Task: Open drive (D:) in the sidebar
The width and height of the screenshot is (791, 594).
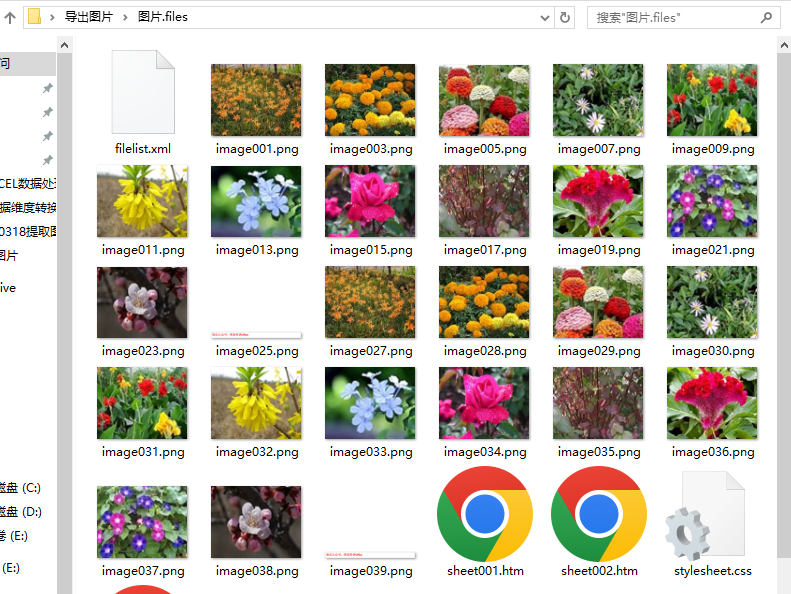Action: [21, 512]
